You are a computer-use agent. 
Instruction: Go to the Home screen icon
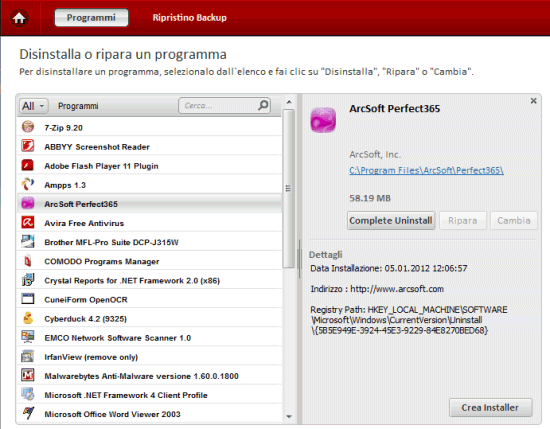point(19,18)
